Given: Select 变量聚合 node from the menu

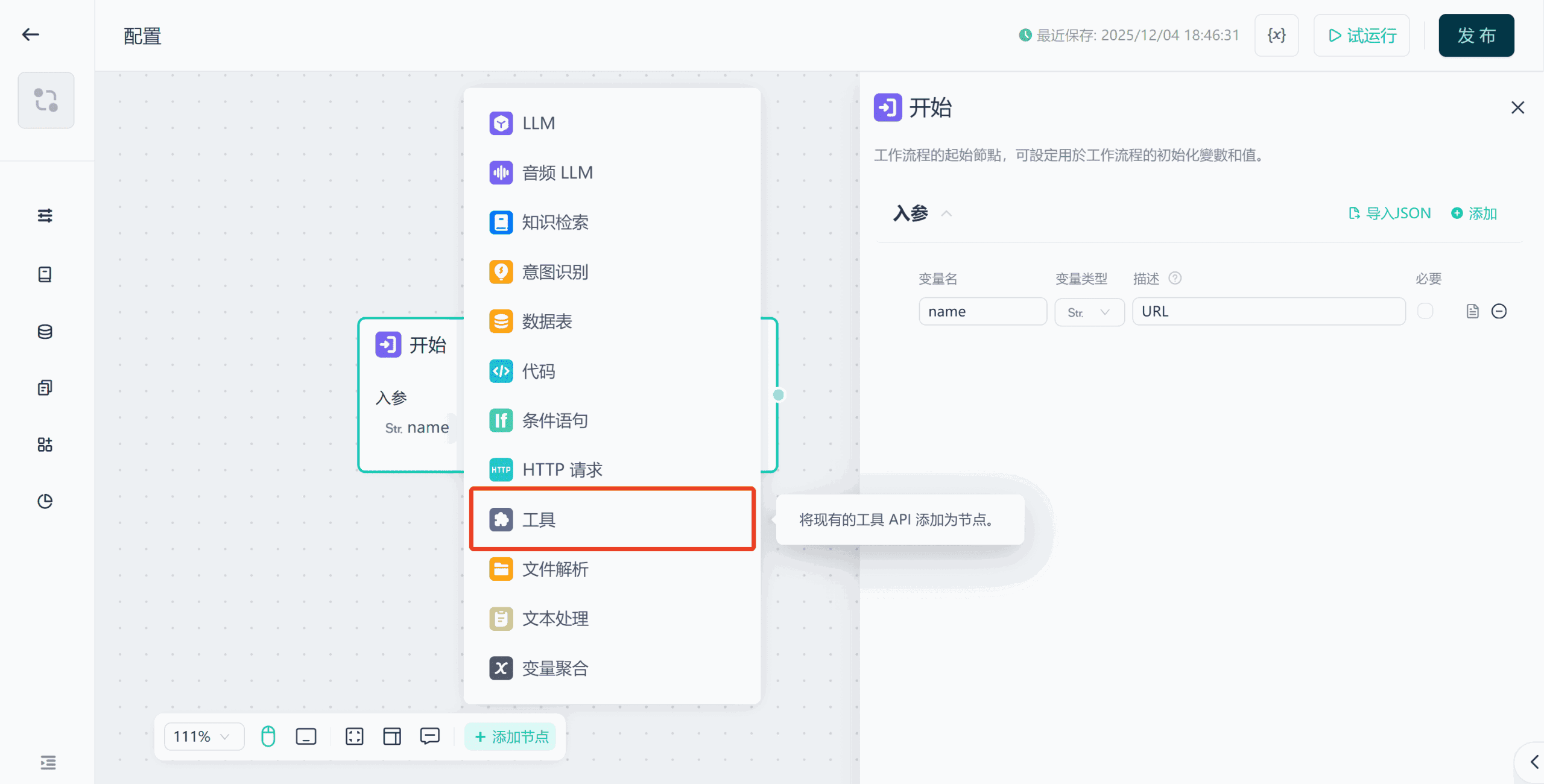Looking at the screenshot, I should pyautogui.click(x=612, y=668).
